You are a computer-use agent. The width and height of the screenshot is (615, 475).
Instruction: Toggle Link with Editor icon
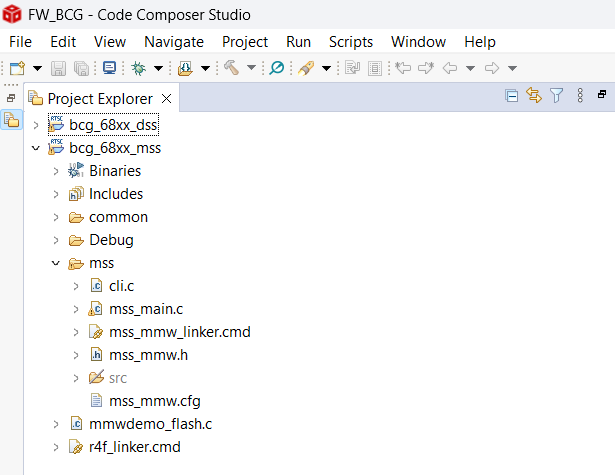click(x=534, y=95)
